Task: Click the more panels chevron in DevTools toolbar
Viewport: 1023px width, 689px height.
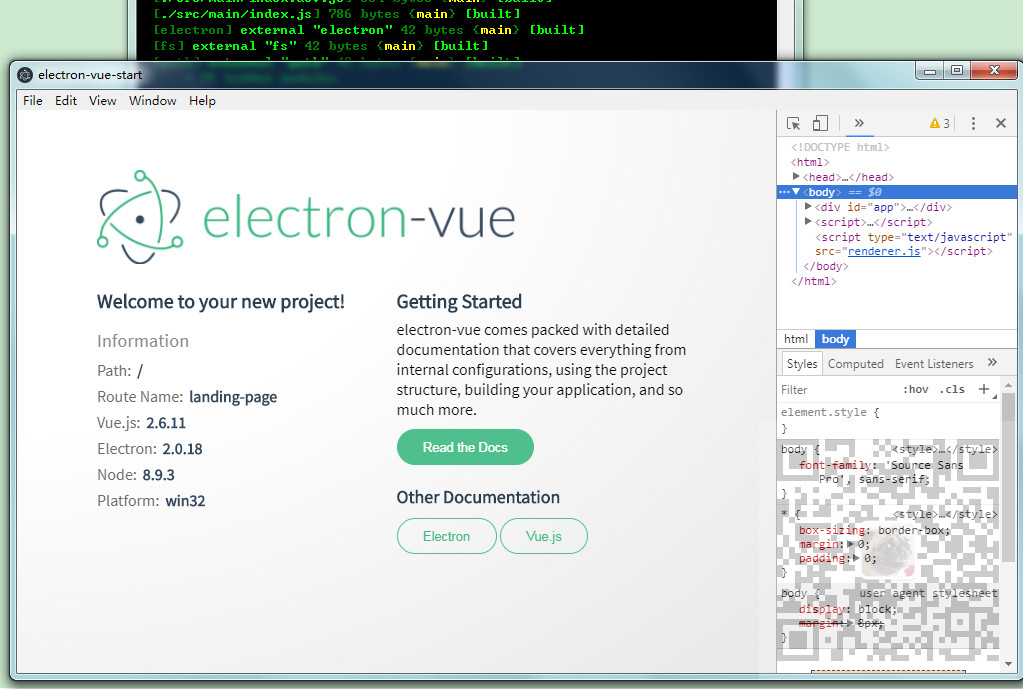Action: 859,121
